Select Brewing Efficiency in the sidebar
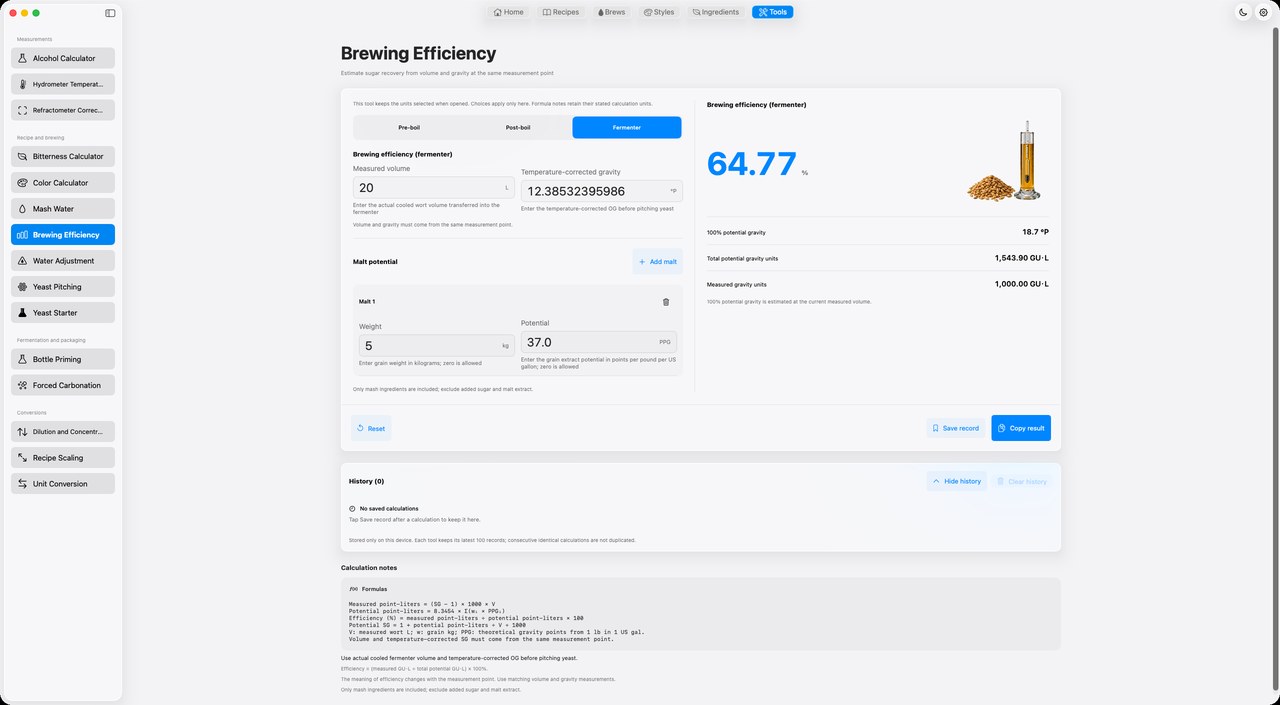Viewport: 1280px width, 705px height. [63, 235]
